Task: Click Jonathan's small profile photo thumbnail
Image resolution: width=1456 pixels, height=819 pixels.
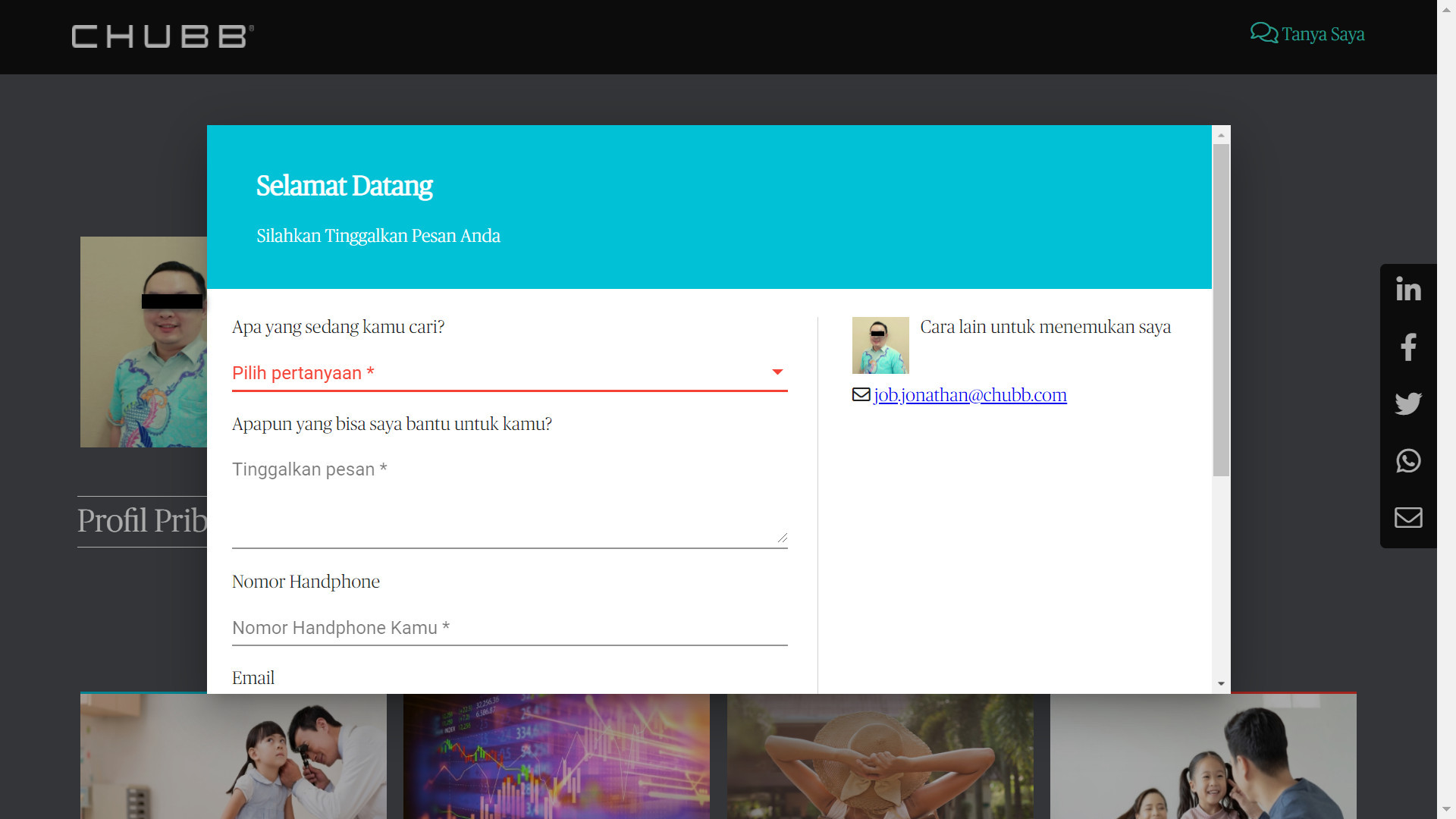Action: pyautogui.click(x=880, y=345)
